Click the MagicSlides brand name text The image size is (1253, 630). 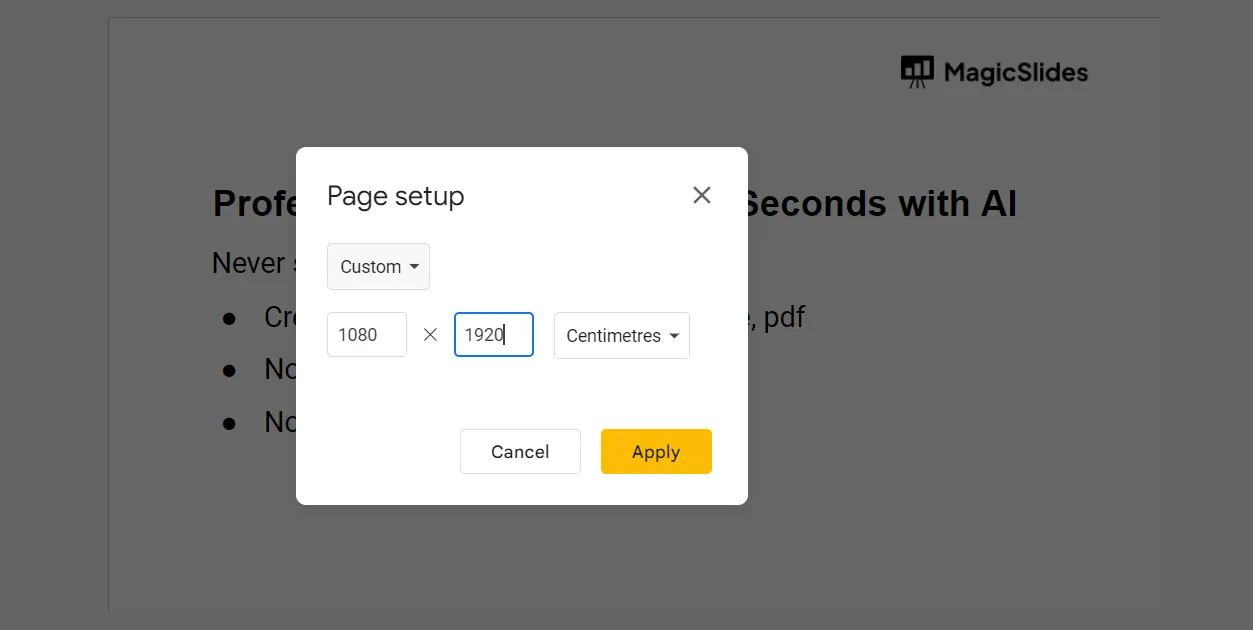1015,73
